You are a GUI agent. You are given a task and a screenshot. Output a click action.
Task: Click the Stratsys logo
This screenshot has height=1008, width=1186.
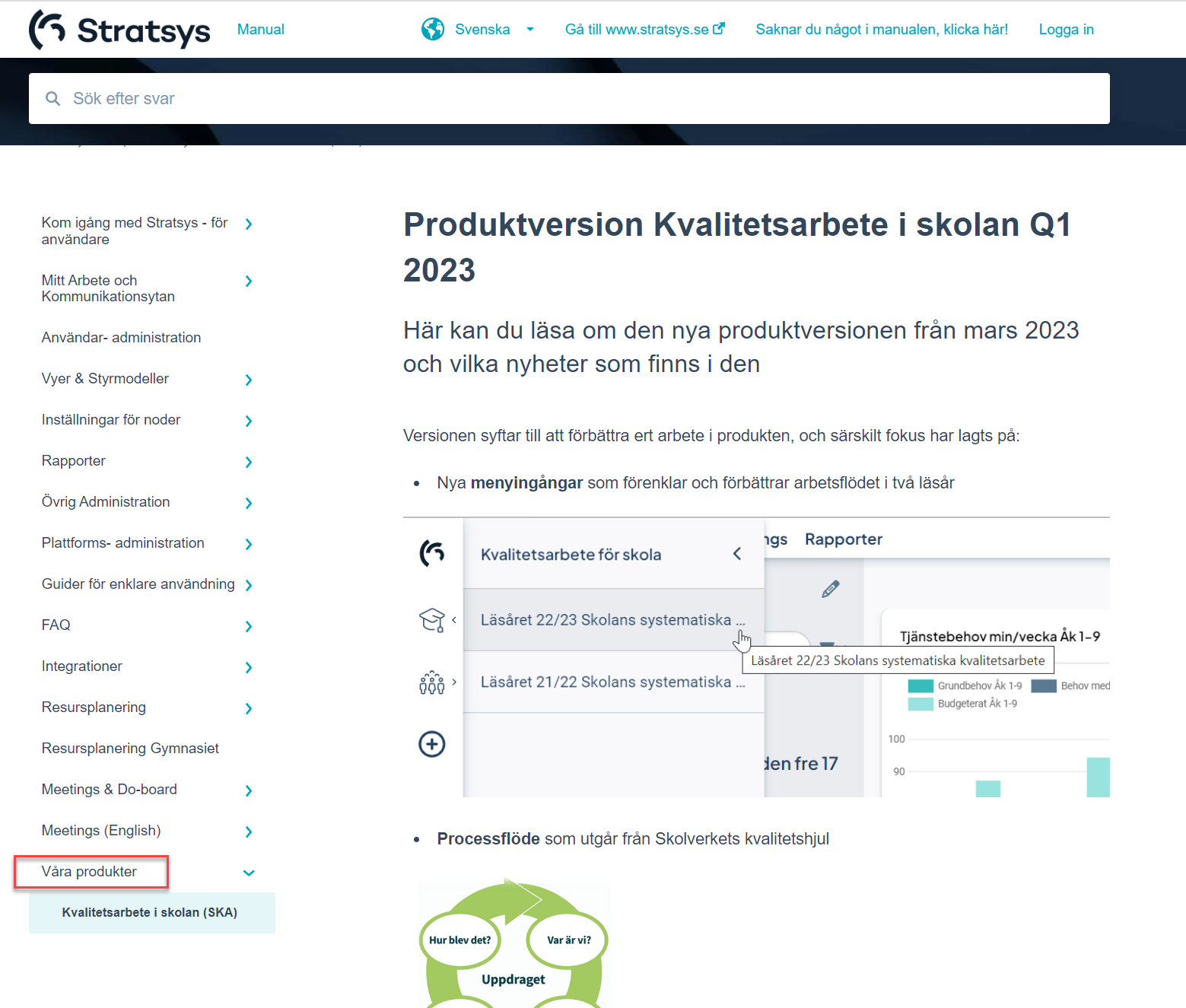(x=119, y=30)
